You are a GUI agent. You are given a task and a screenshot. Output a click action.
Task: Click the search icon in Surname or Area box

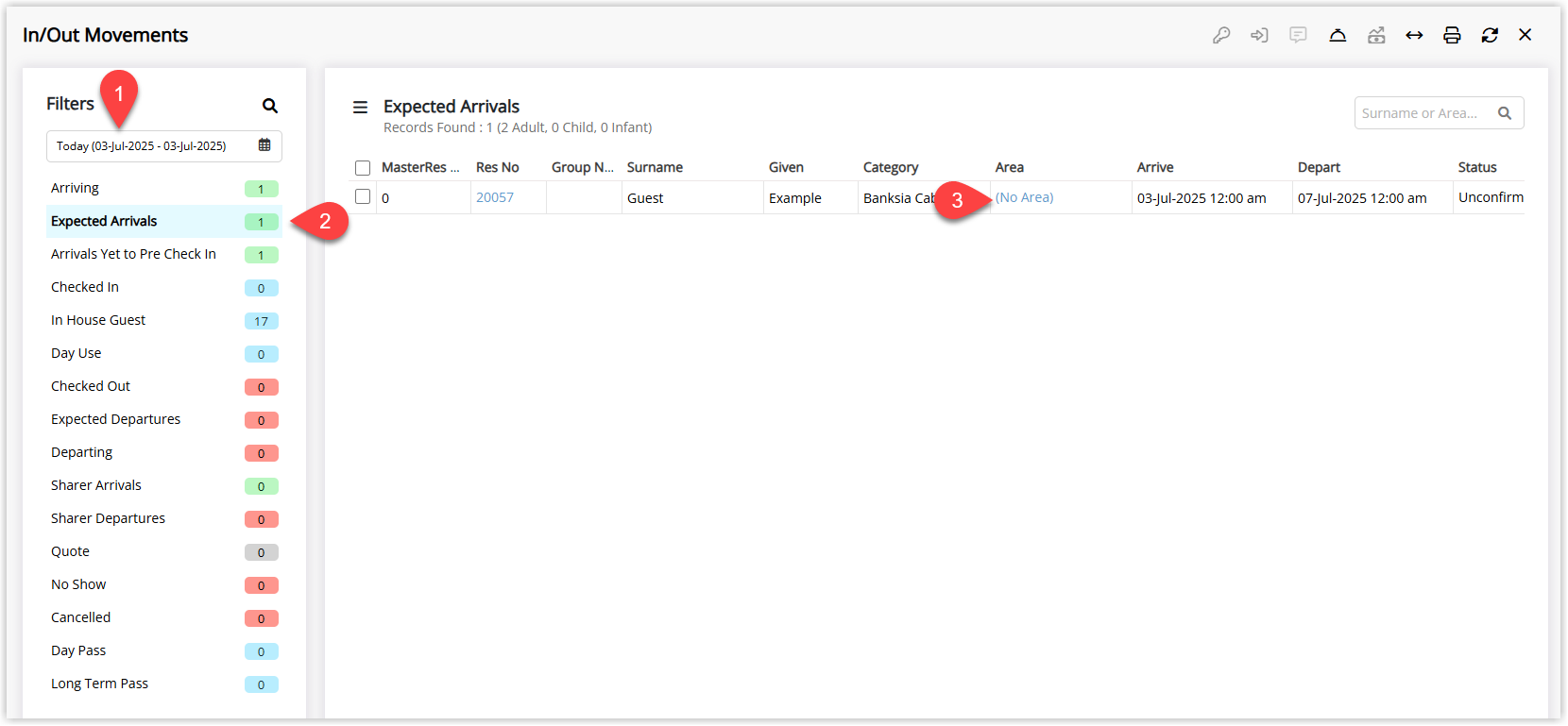coord(1505,113)
